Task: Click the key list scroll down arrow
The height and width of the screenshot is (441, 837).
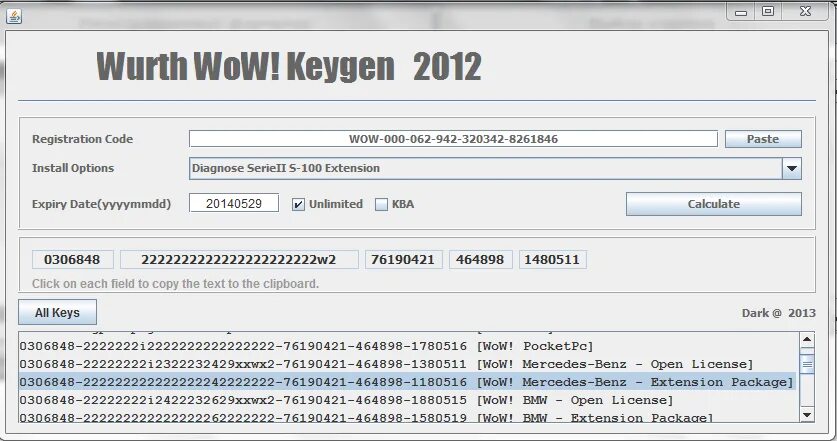Action: tap(807, 414)
